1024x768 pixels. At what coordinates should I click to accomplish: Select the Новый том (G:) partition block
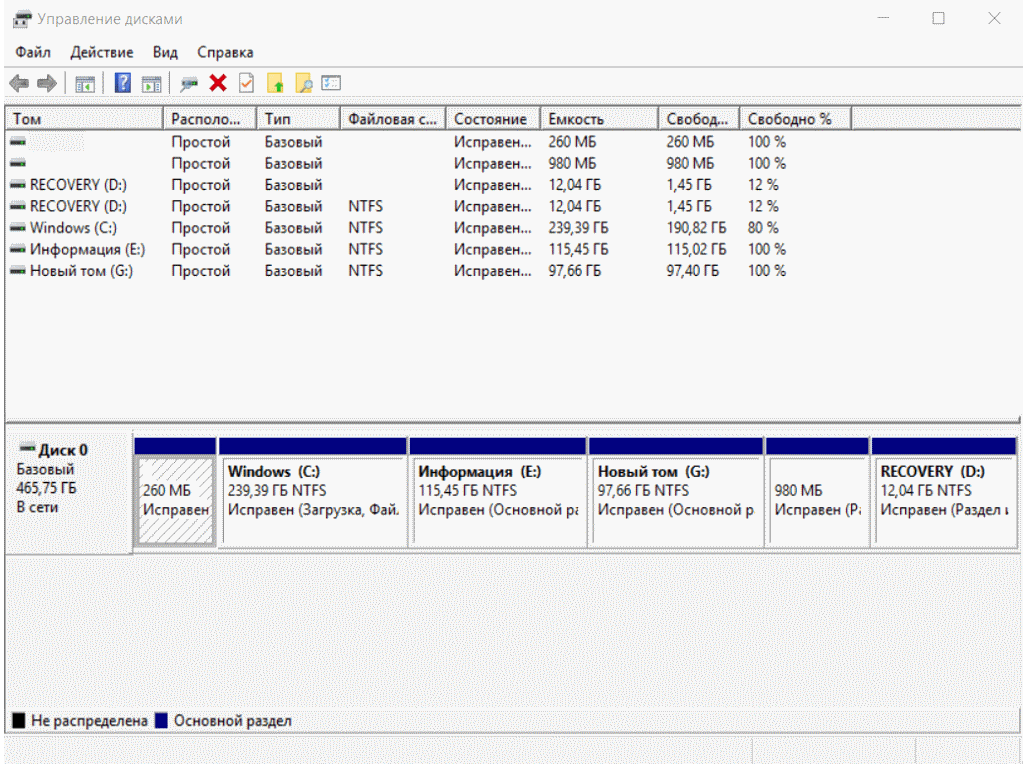pyautogui.click(x=676, y=500)
